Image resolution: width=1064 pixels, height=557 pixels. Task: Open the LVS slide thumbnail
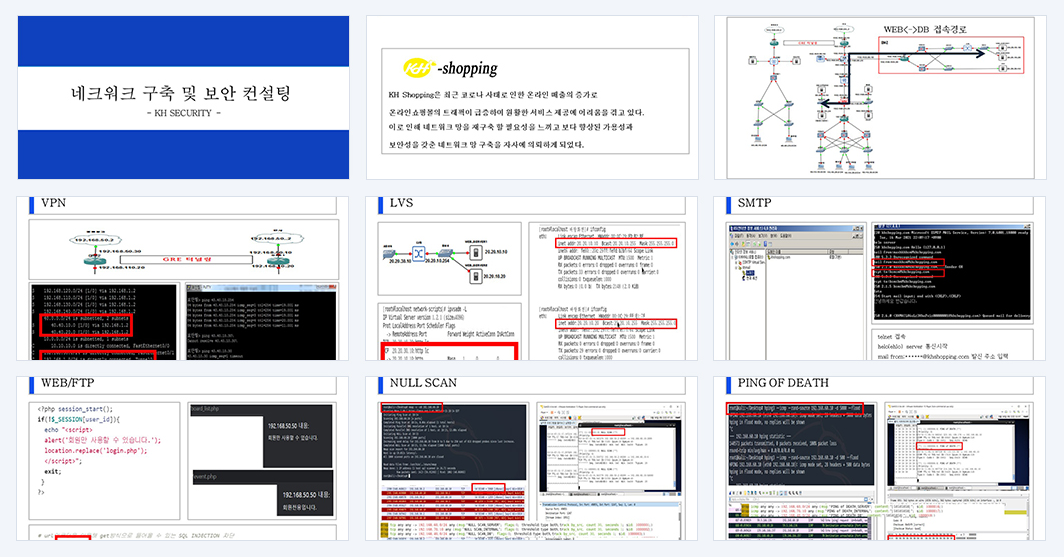(532, 278)
